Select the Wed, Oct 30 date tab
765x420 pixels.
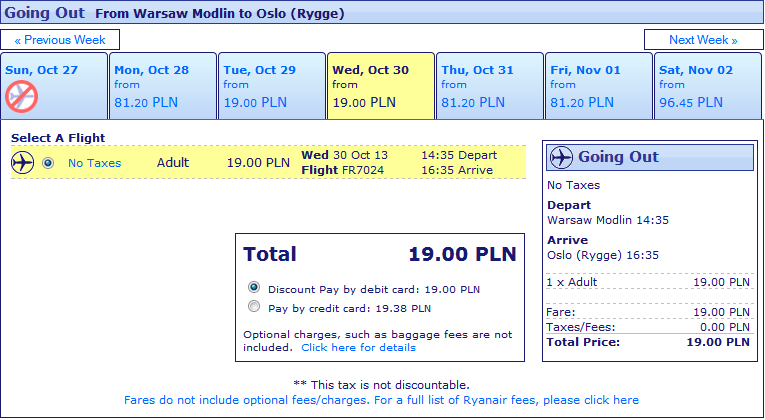click(x=381, y=86)
